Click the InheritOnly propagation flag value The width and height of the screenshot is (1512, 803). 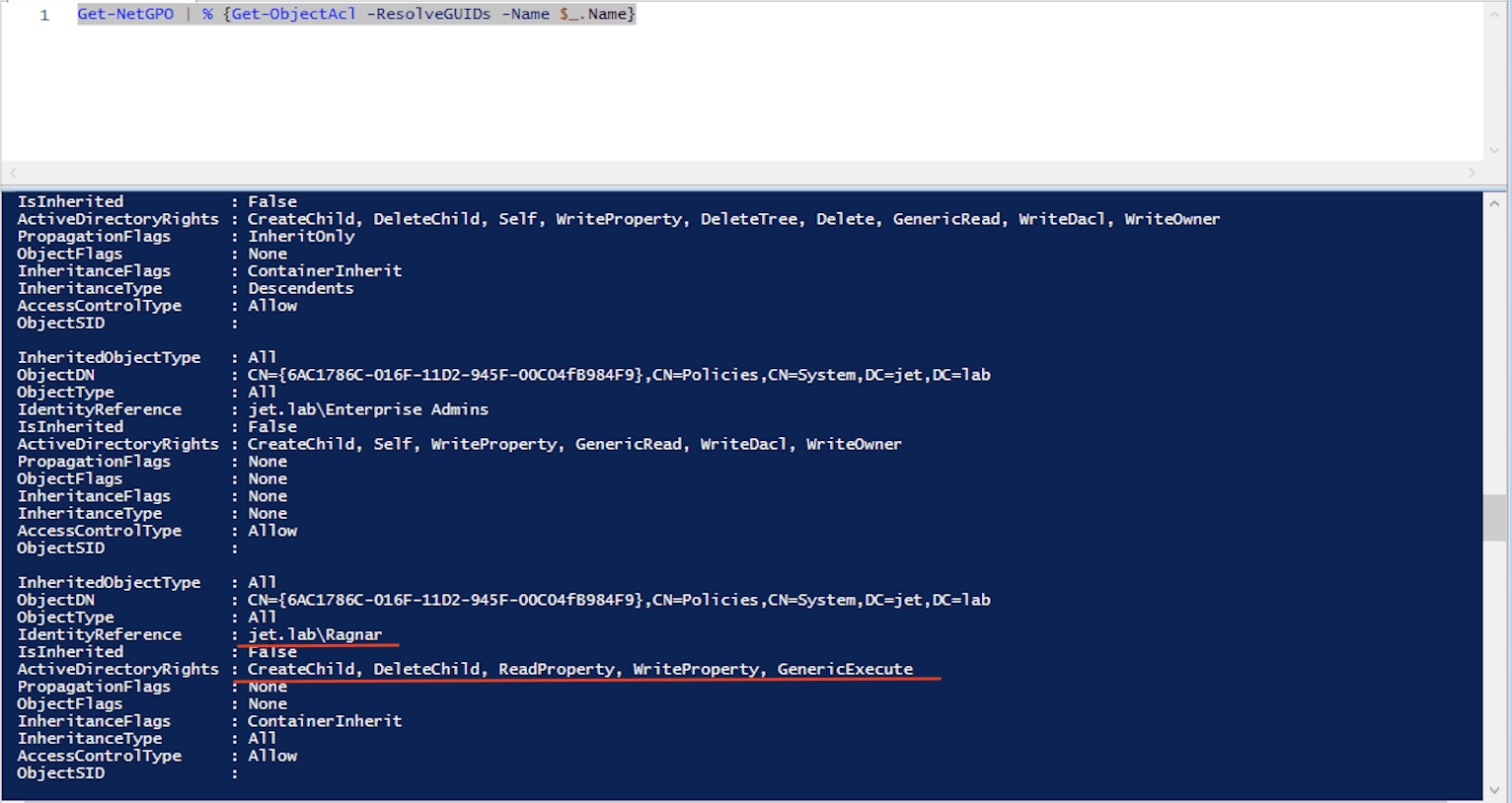(301, 237)
